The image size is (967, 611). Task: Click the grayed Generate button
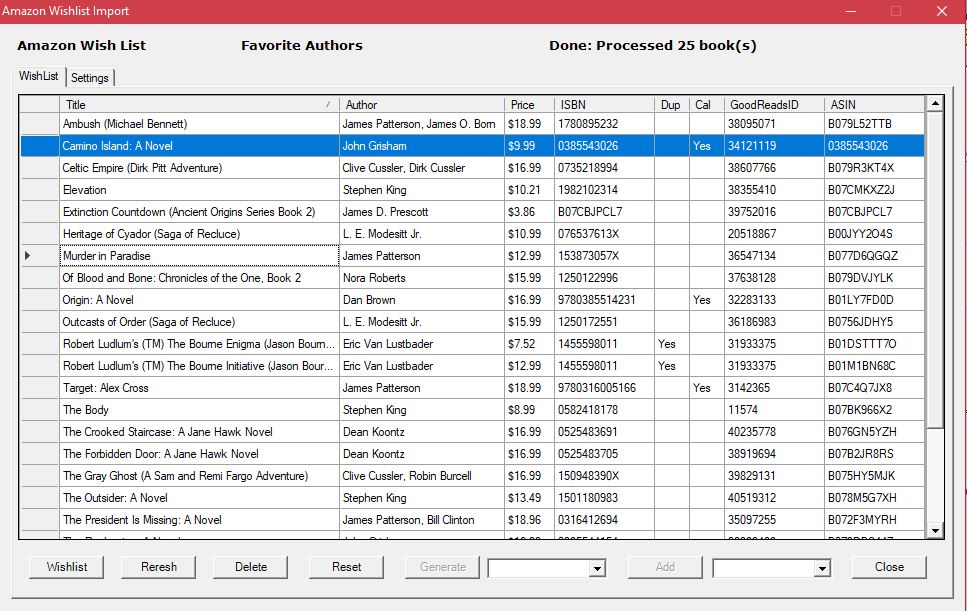pyautogui.click(x=442, y=567)
